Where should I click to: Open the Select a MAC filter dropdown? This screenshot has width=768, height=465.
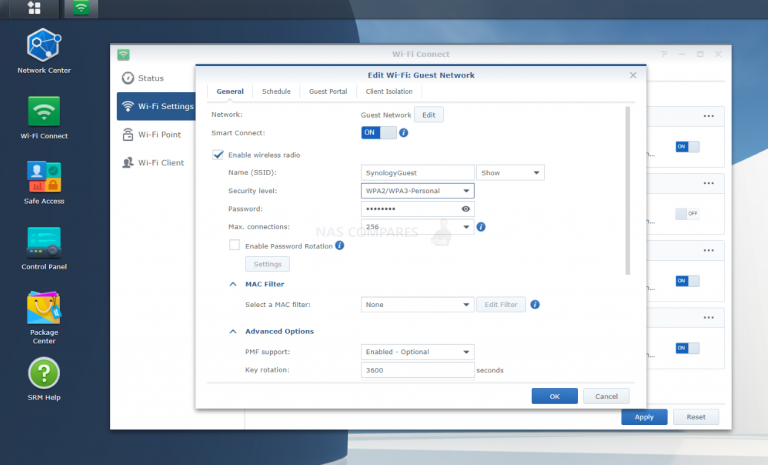click(417, 305)
